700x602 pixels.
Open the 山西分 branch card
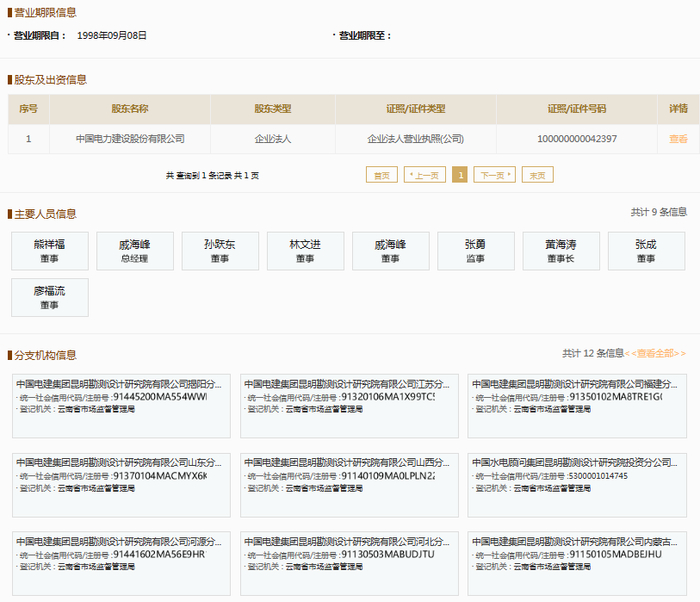click(x=349, y=485)
